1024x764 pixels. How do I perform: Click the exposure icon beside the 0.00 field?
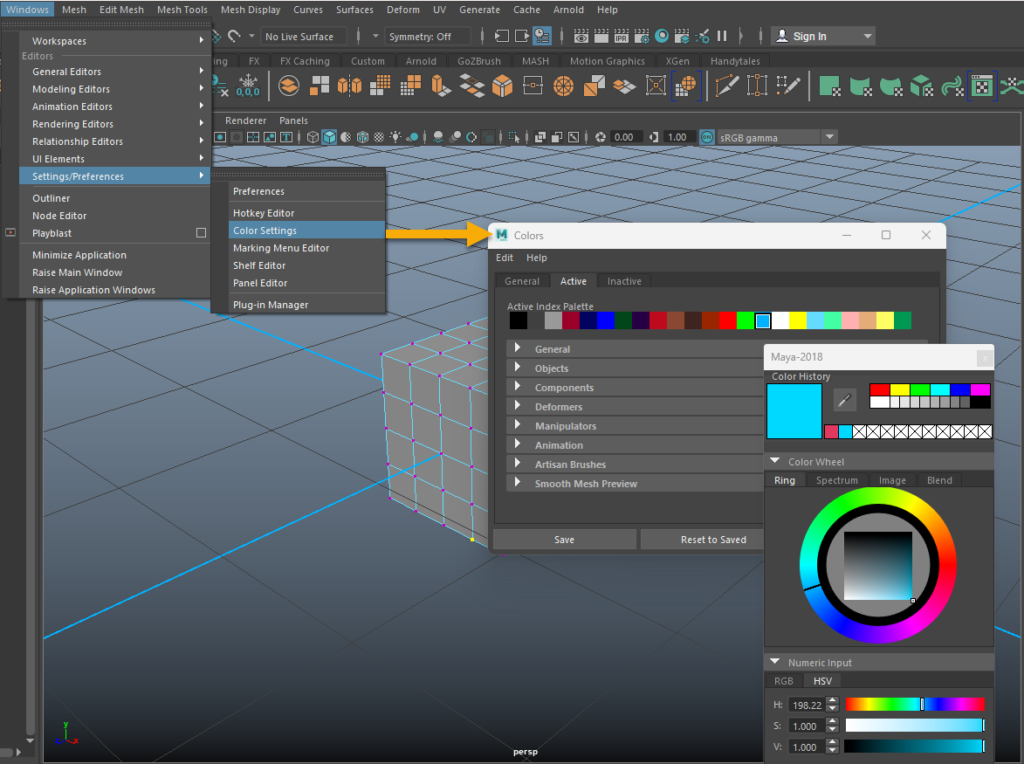[600, 137]
